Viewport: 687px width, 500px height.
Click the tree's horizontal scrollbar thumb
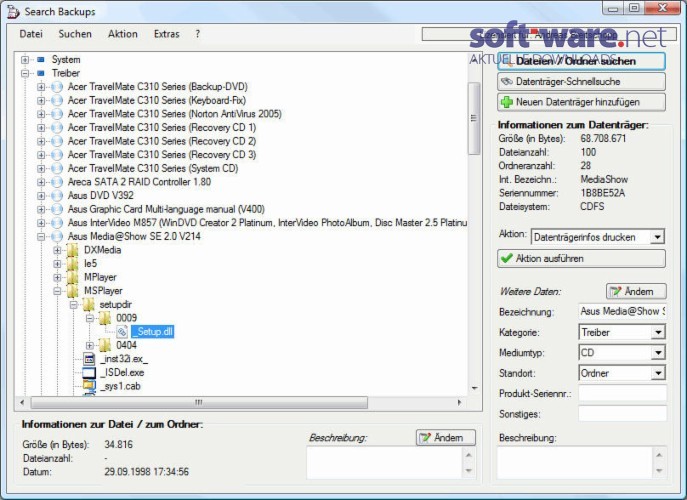click(x=199, y=402)
